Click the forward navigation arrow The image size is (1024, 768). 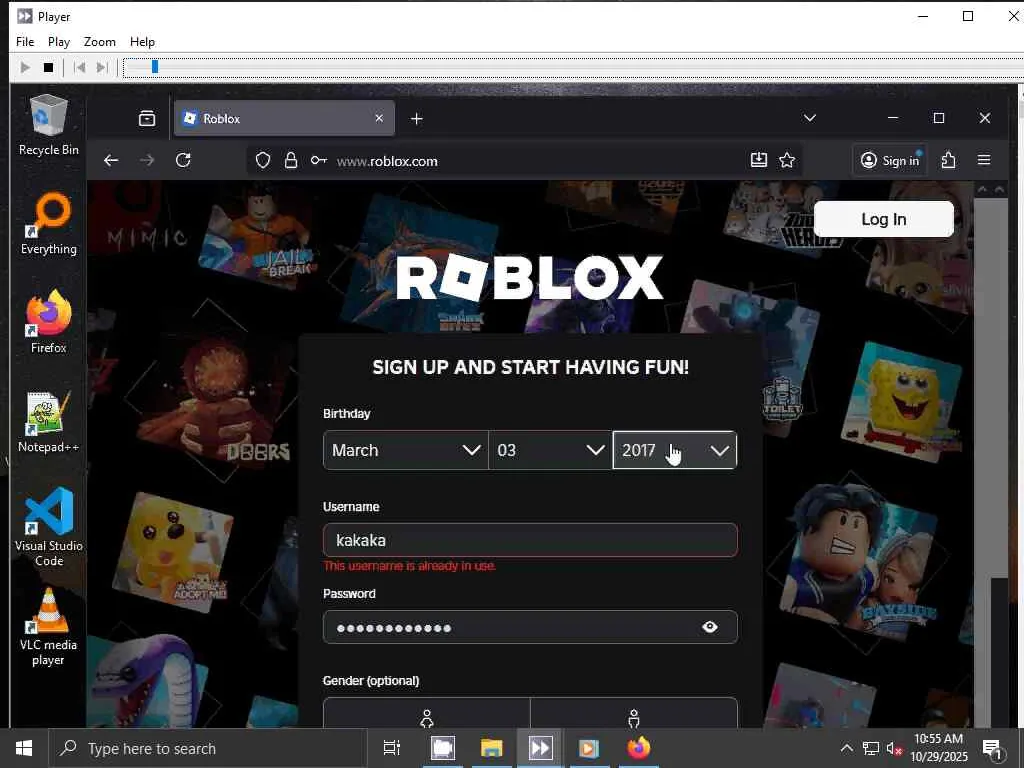(147, 160)
